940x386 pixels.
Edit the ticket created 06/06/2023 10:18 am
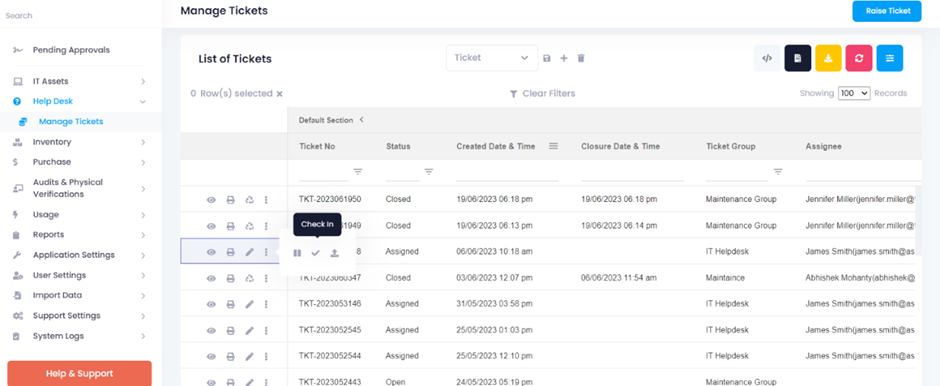[x=249, y=252]
